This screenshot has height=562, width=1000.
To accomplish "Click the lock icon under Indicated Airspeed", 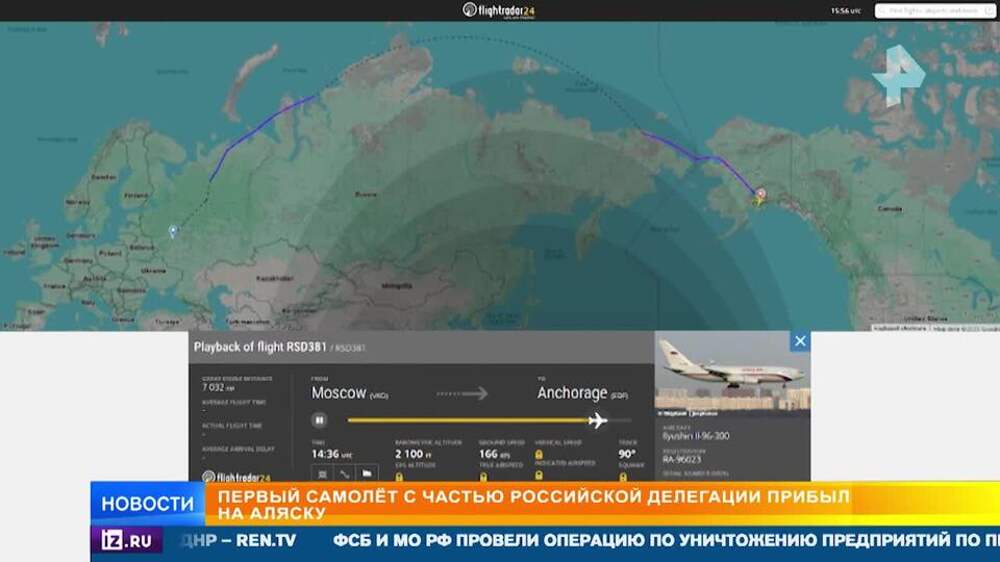I will tap(539, 475).
